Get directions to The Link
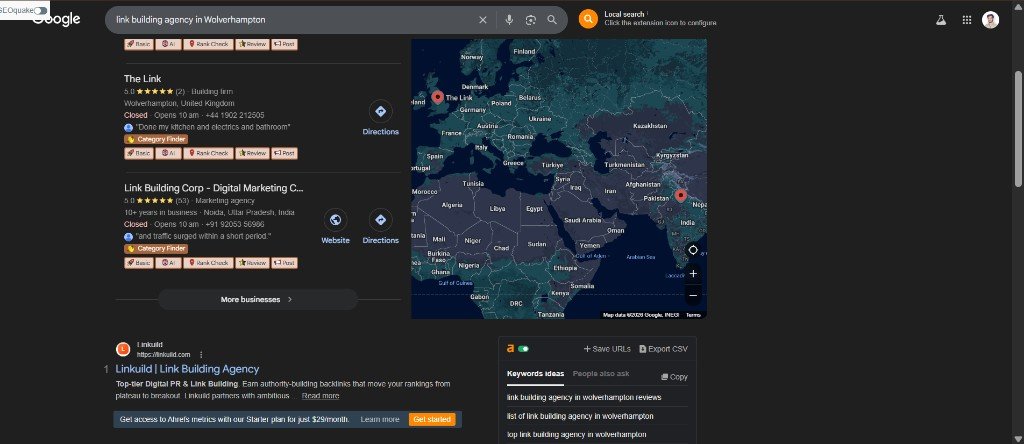 [381, 118]
